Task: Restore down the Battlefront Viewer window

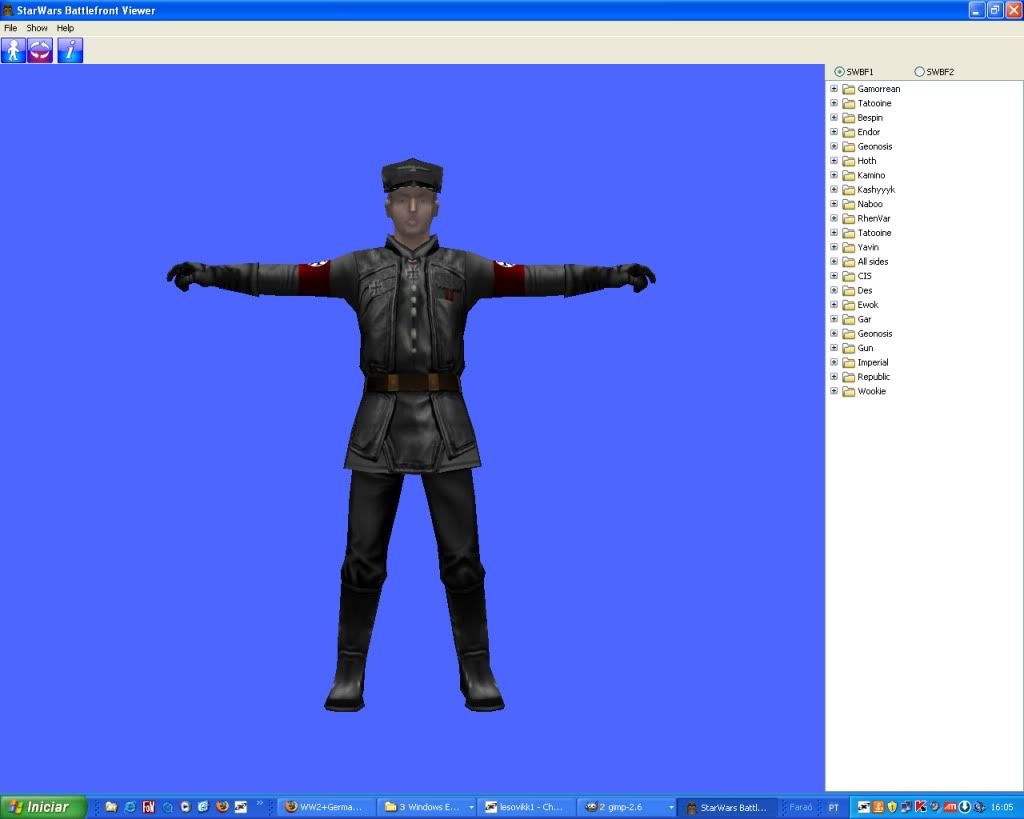Action: pyautogui.click(x=995, y=10)
